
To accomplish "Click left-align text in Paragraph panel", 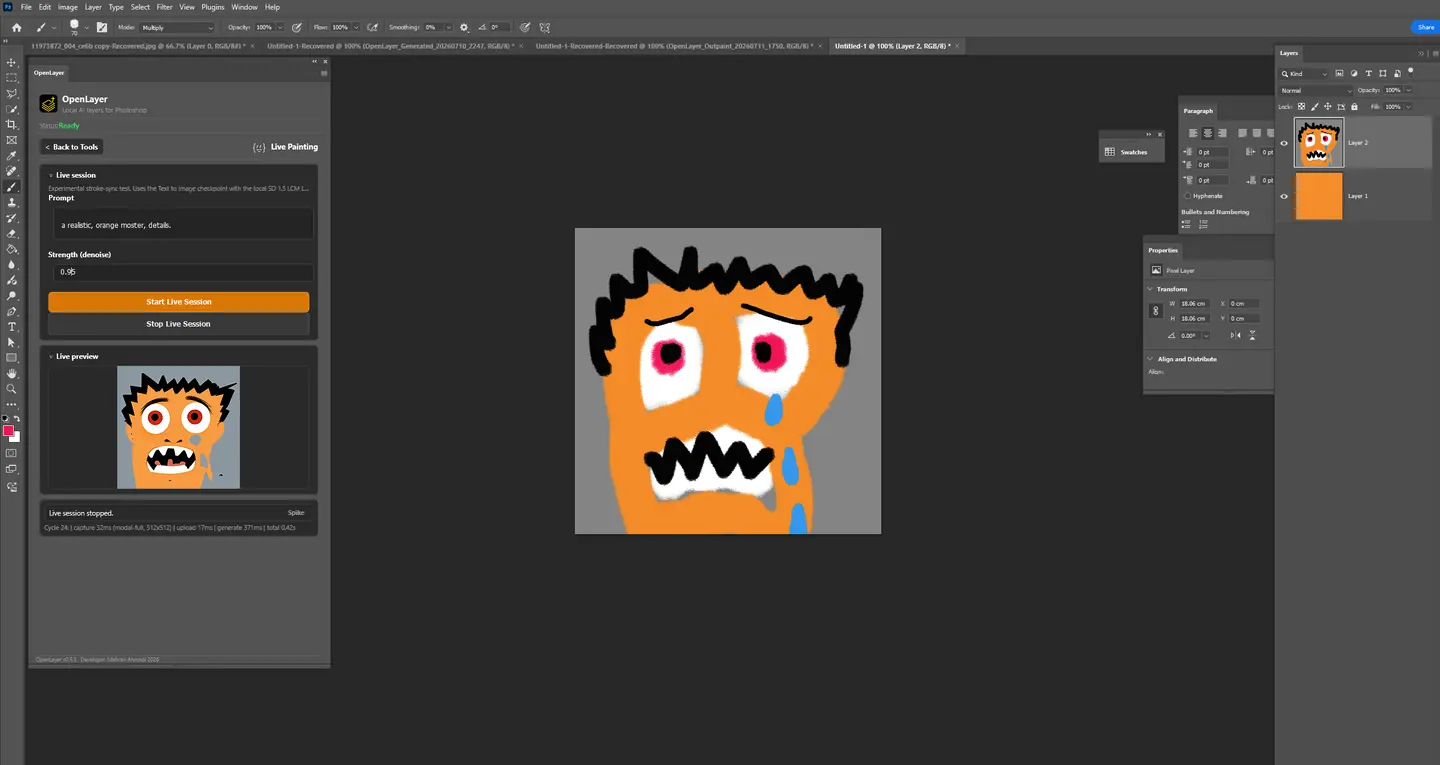I will 1193,132.
